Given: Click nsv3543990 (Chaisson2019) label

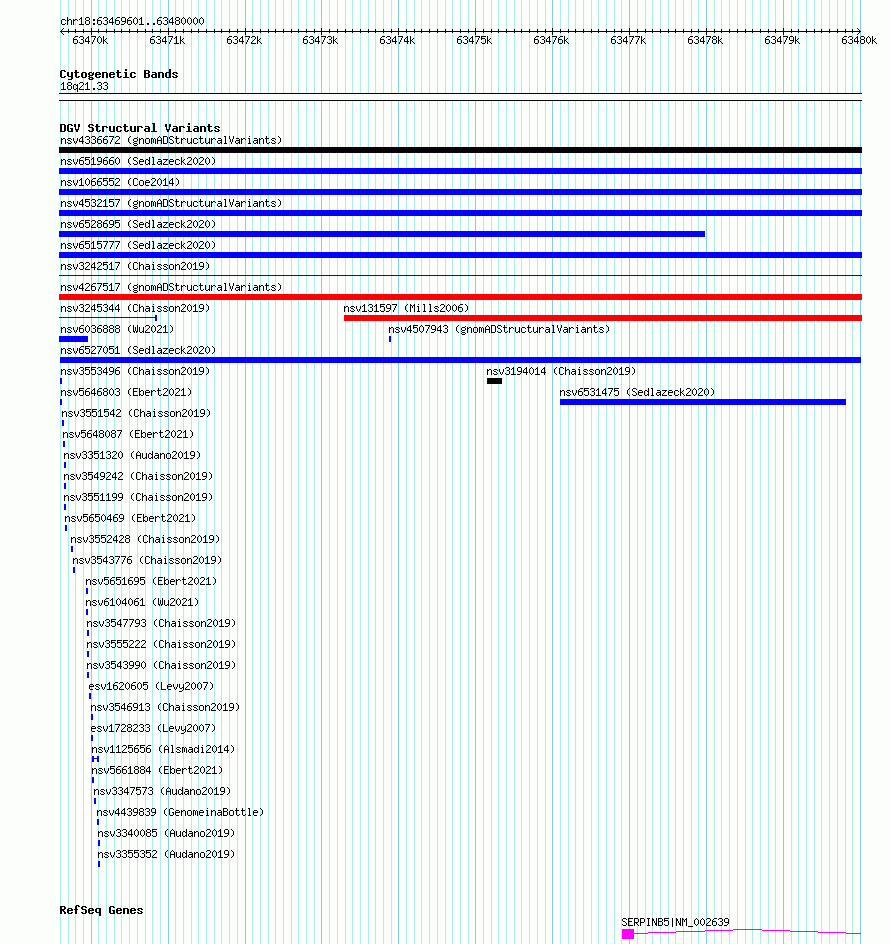Looking at the screenshot, I should [161, 665].
